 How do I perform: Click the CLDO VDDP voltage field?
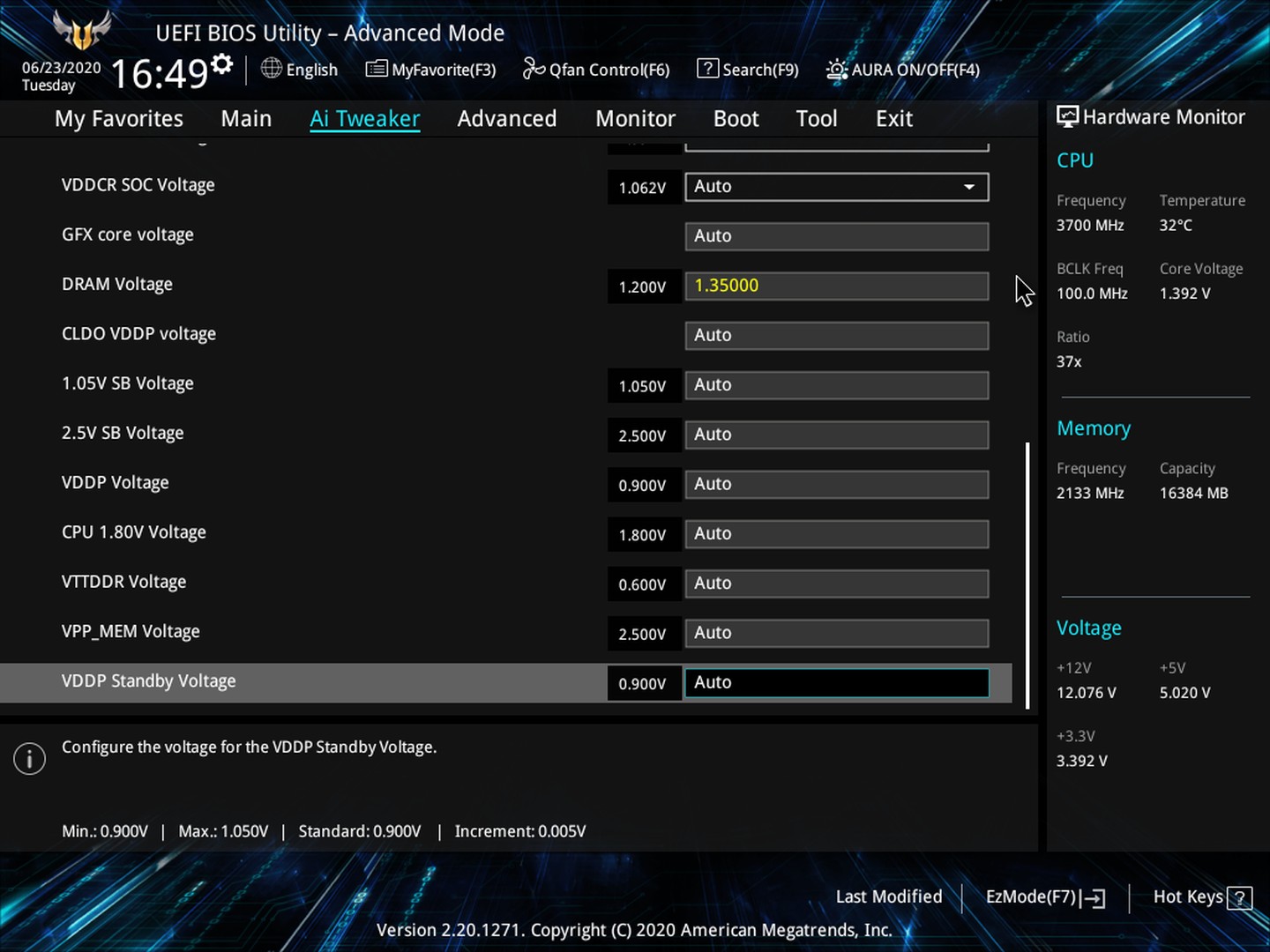tap(836, 335)
